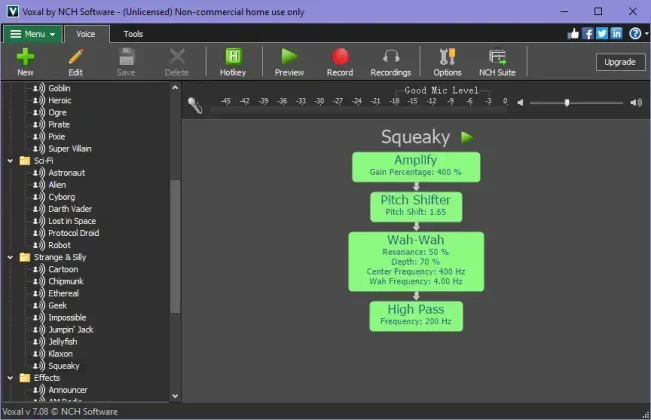Click the thumbs-up like icon
Screen dimensions: 651x420
(573, 34)
